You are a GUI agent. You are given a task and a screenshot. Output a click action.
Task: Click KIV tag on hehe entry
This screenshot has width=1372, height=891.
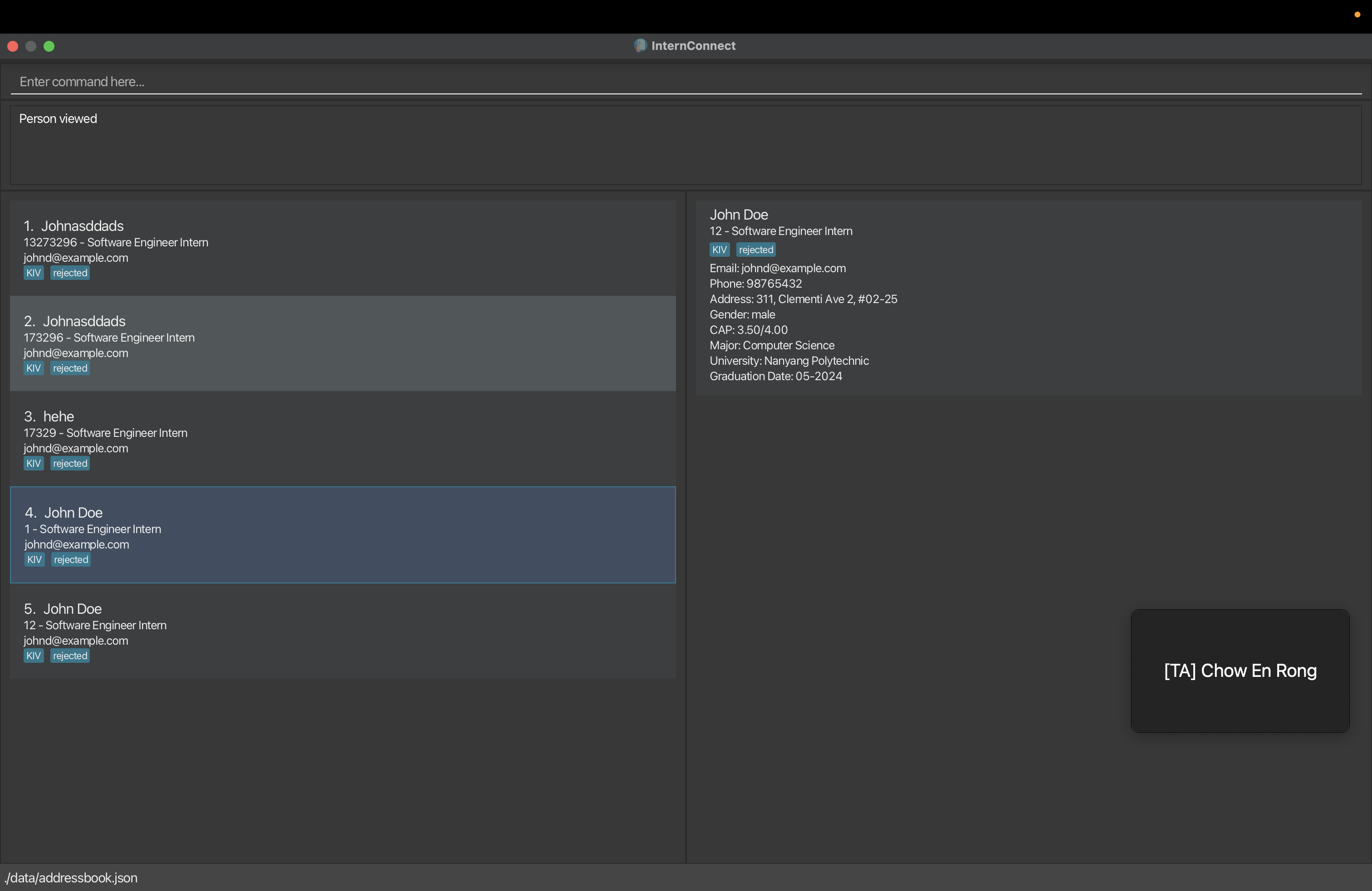point(34,463)
